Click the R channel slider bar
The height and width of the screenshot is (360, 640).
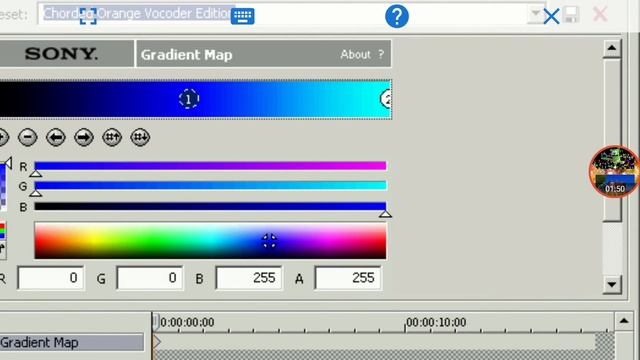pos(210,165)
